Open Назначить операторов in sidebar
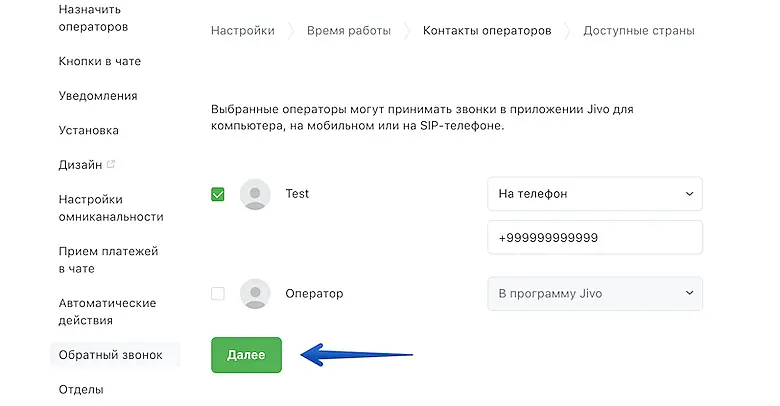This screenshot has width=780, height=406. click(x=94, y=17)
